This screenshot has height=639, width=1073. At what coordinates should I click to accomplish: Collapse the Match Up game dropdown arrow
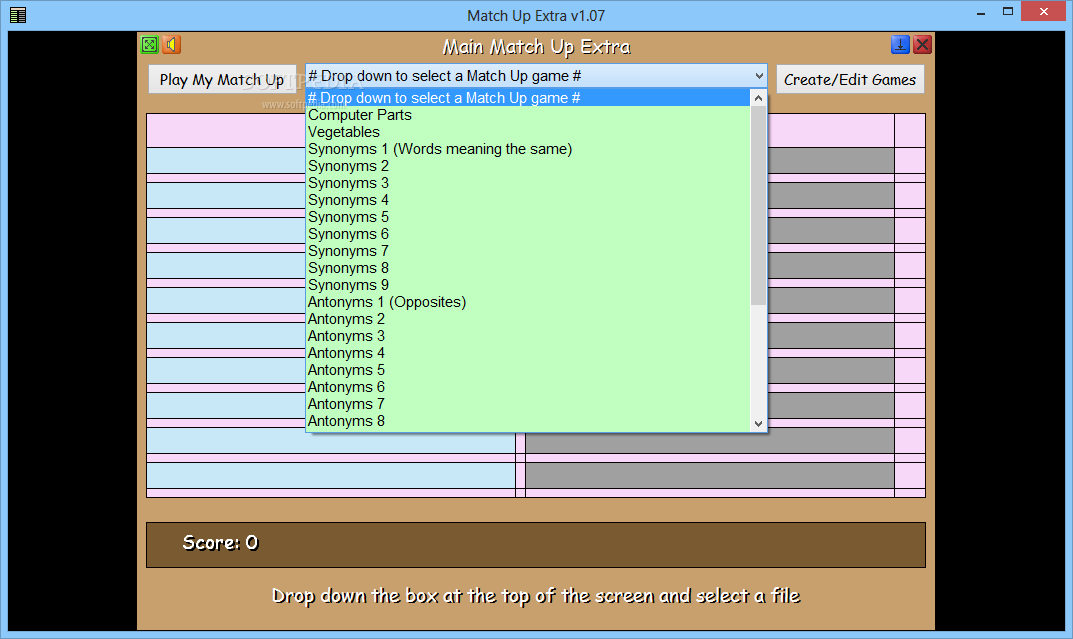click(x=759, y=76)
